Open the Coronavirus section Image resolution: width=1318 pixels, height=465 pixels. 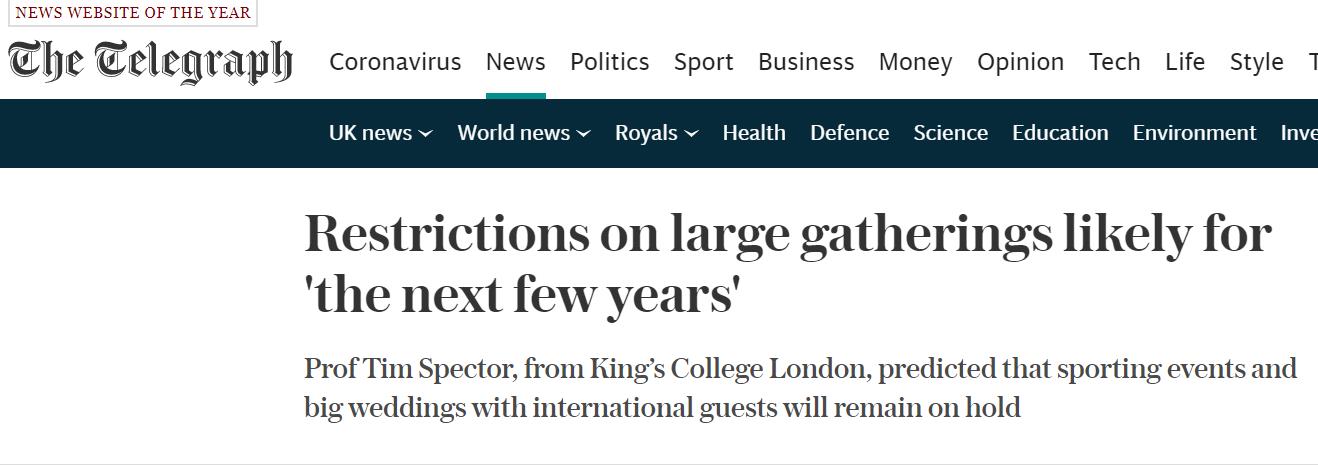click(x=395, y=62)
